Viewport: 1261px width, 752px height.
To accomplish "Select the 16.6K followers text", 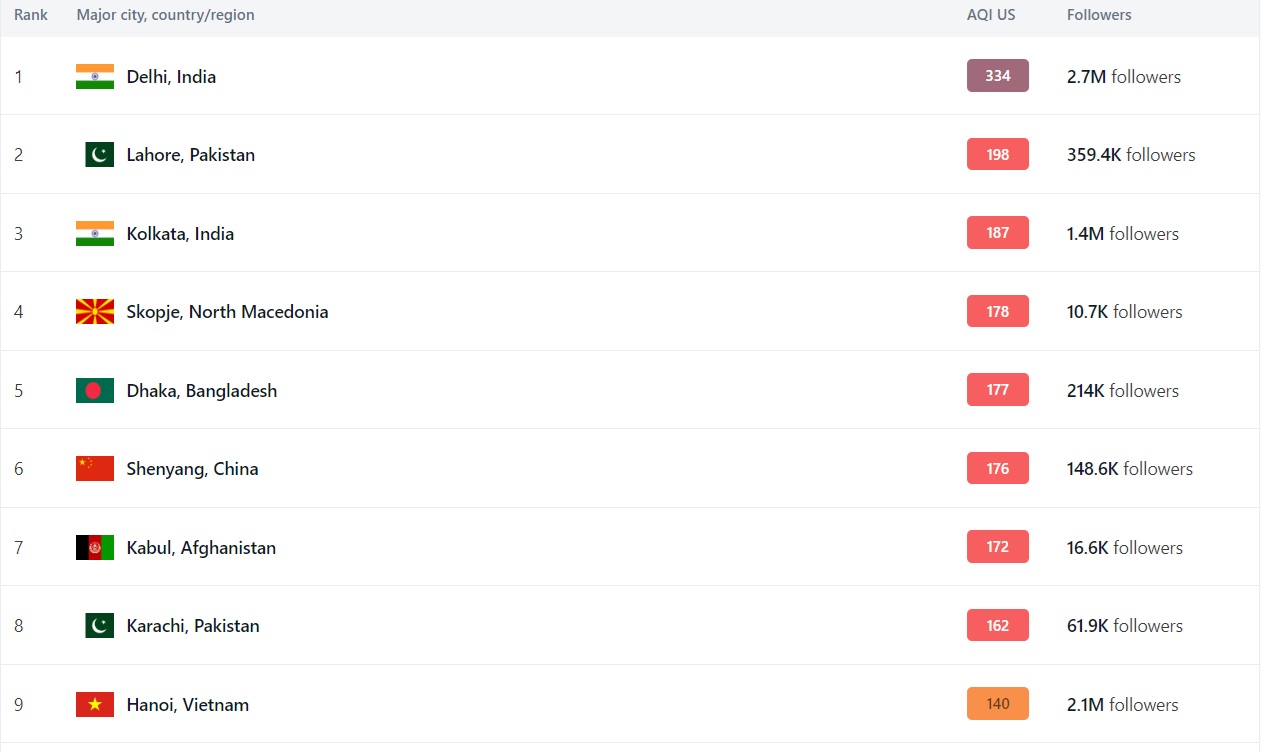I will (1125, 548).
